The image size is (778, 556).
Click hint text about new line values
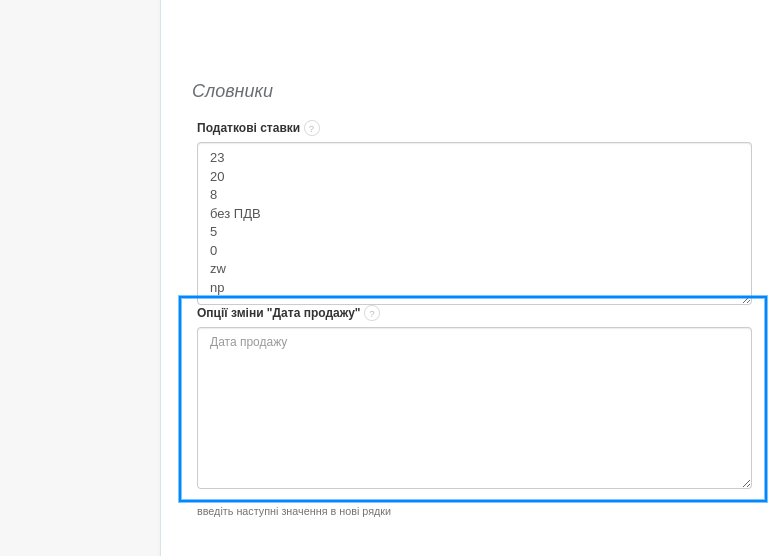click(294, 511)
